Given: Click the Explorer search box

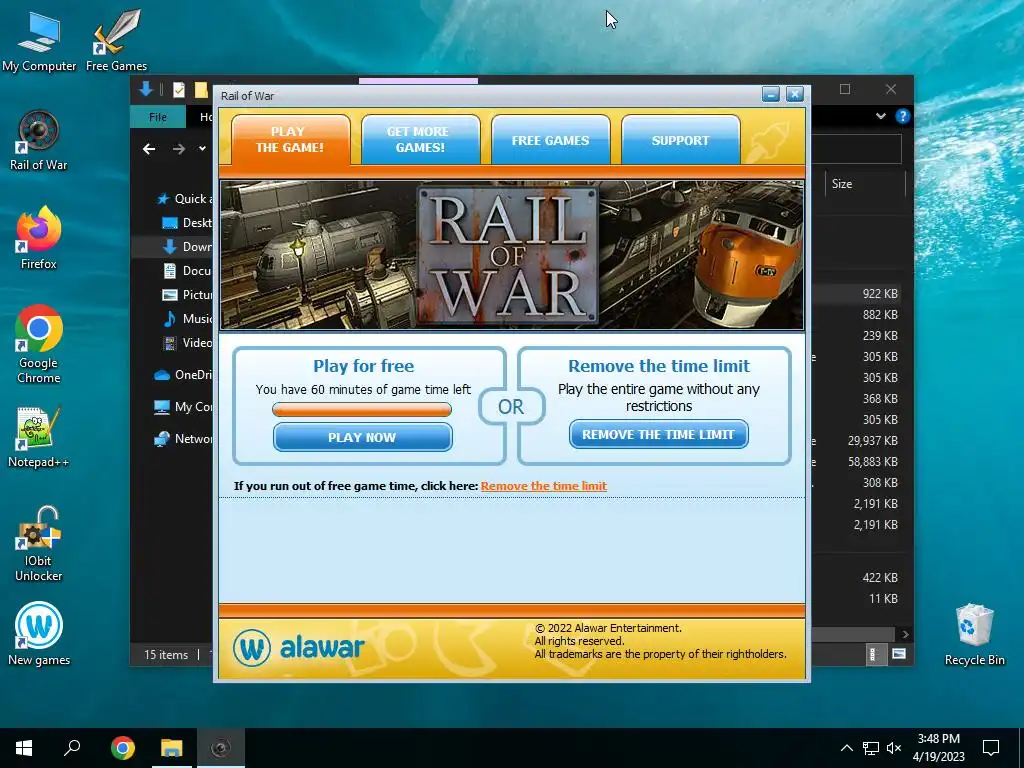Looking at the screenshot, I should click(x=856, y=149).
